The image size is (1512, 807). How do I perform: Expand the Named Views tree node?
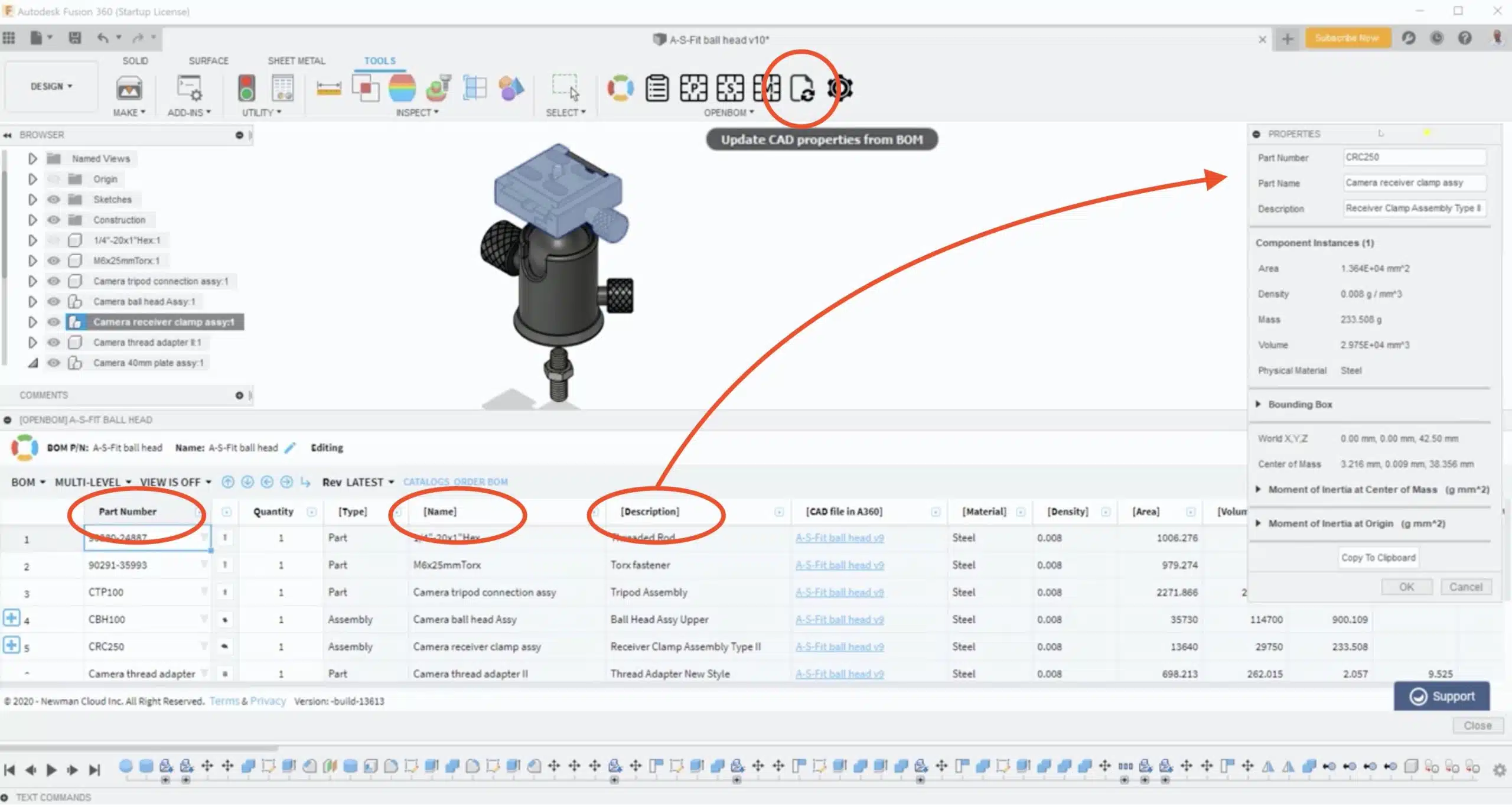pos(32,159)
